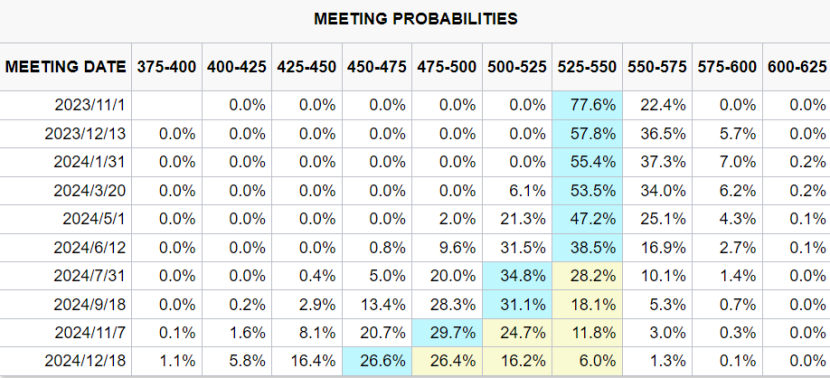Click the 600-625 column header
Viewport: 830px width, 378px height.
click(796, 67)
